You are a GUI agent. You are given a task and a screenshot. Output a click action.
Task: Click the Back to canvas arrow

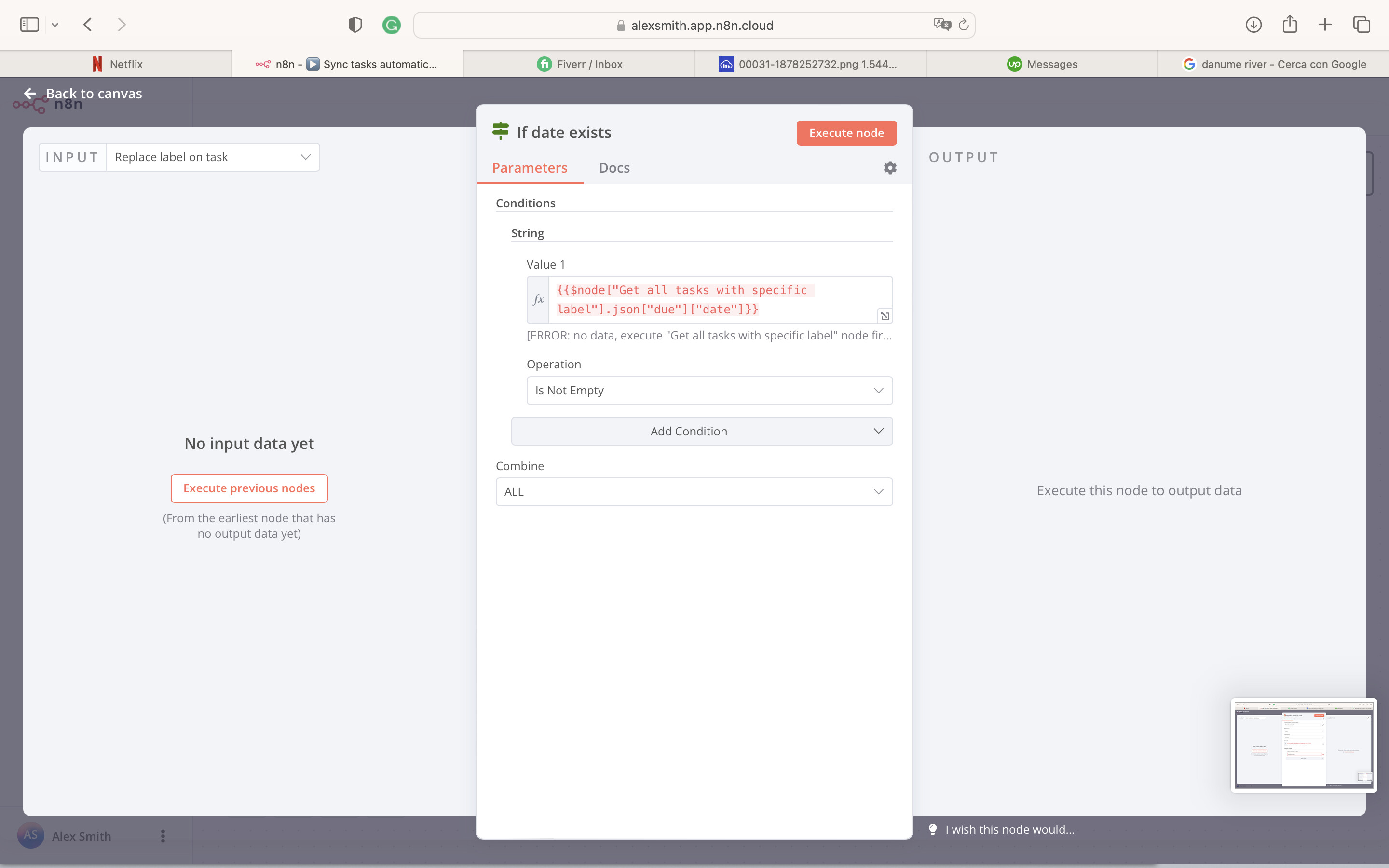(x=30, y=94)
